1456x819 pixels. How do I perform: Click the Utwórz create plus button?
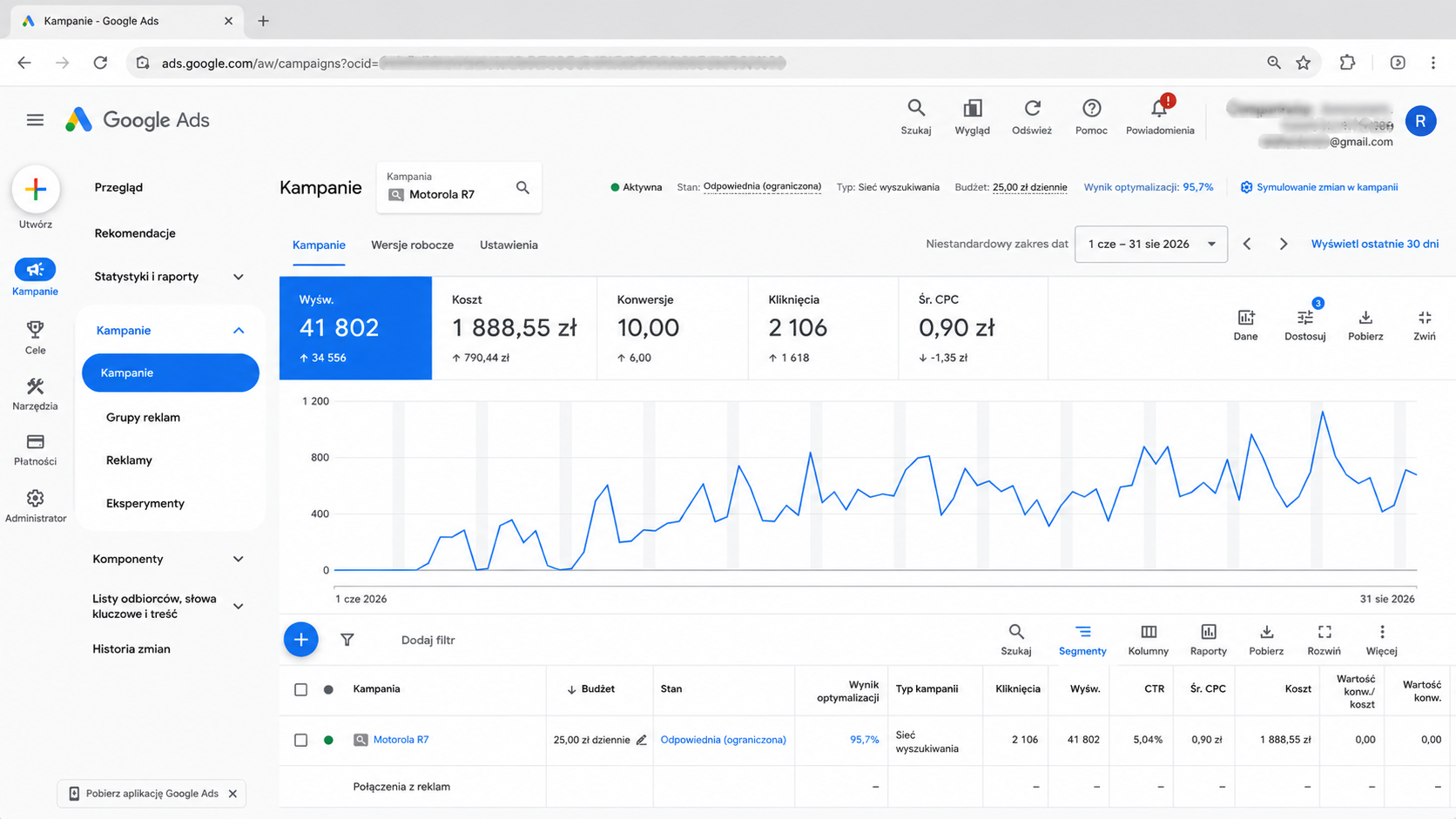36,189
